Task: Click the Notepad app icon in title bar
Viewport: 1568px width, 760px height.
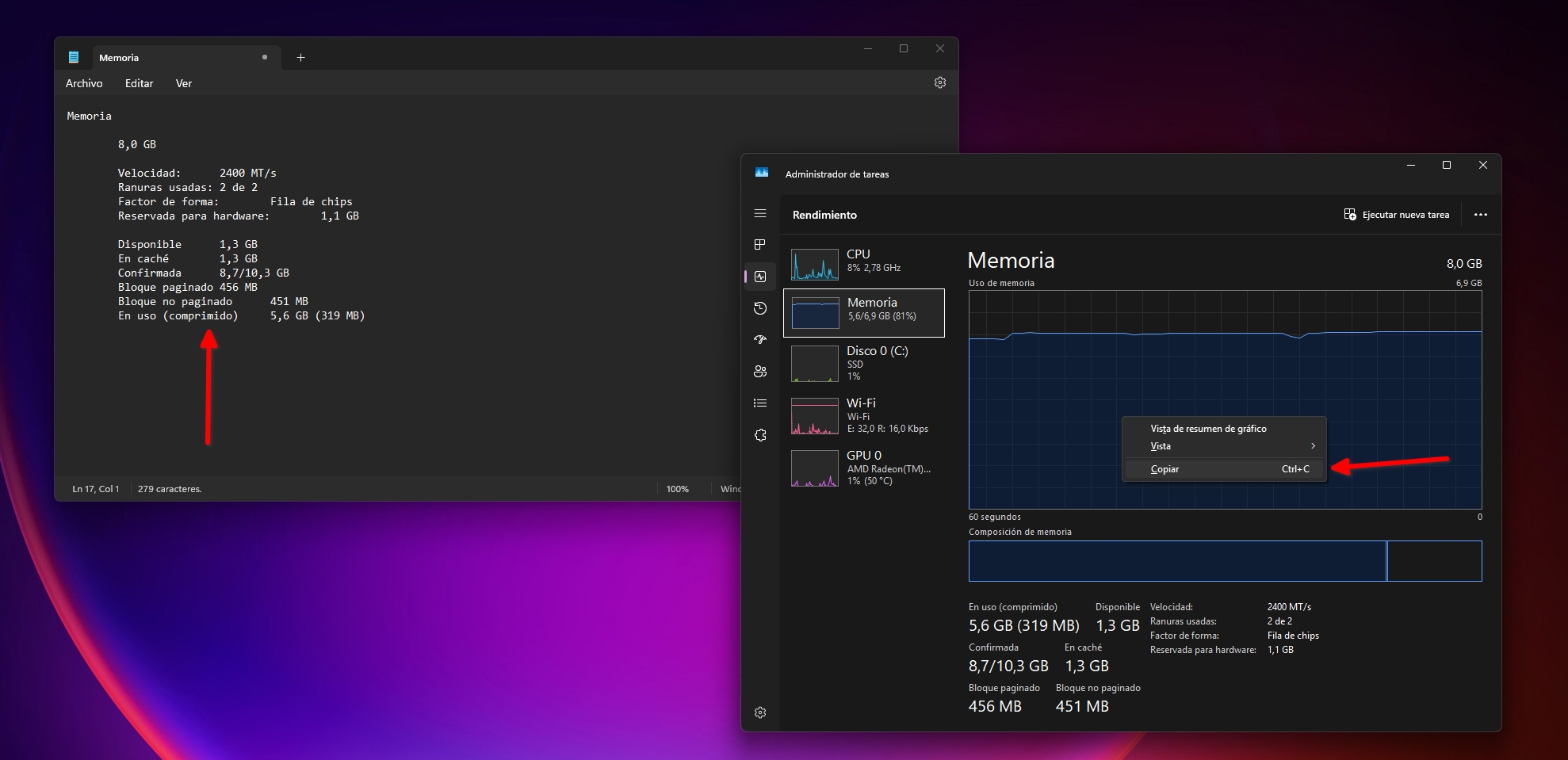Action: [74, 57]
